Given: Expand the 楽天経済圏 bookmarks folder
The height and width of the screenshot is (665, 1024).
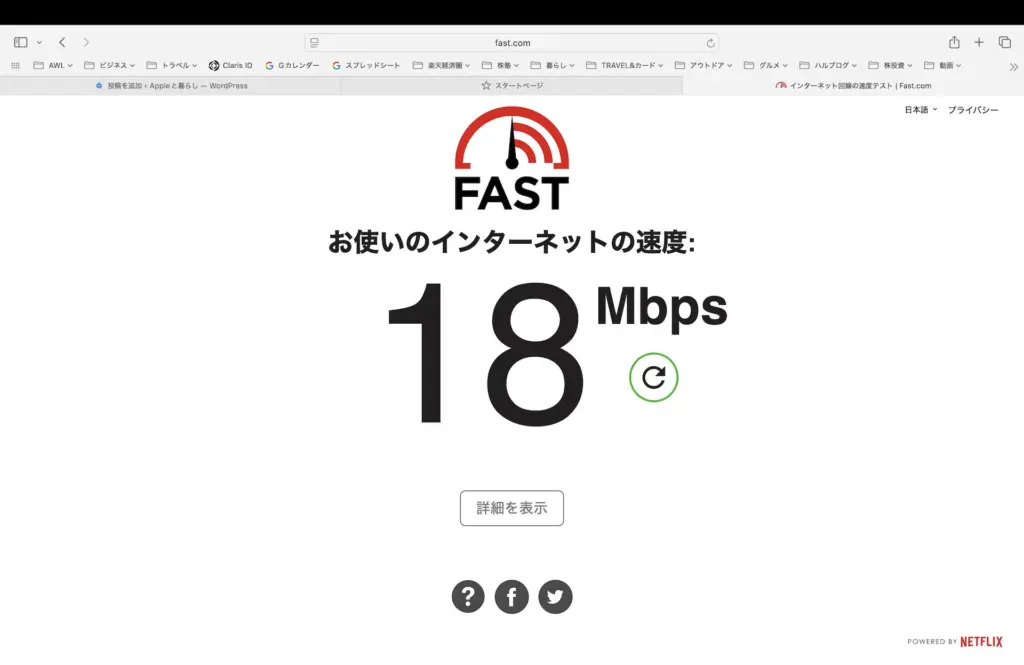Looking at the screenshot, I should [441, 65].
